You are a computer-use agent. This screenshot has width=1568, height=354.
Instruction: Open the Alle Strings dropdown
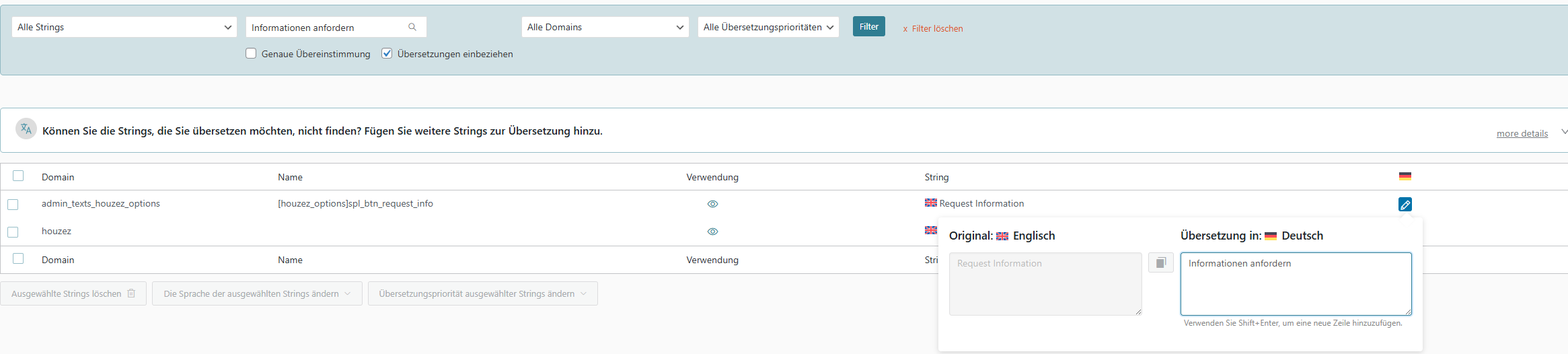124,27
